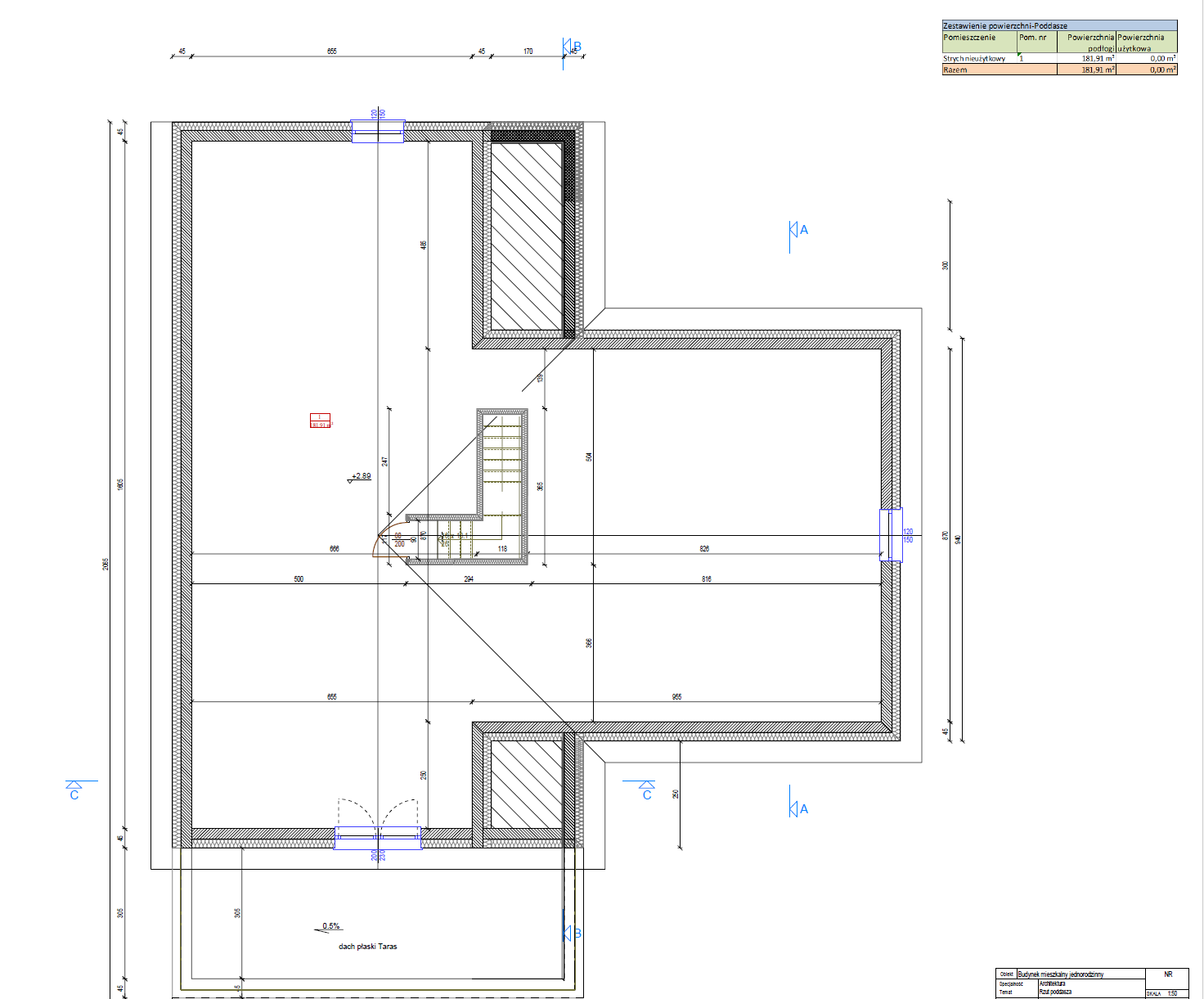The height and width of the screenshot is (999, 1204).
Task: Click the upper hatched chimney shaft
Action: click(x=526, y=237)
